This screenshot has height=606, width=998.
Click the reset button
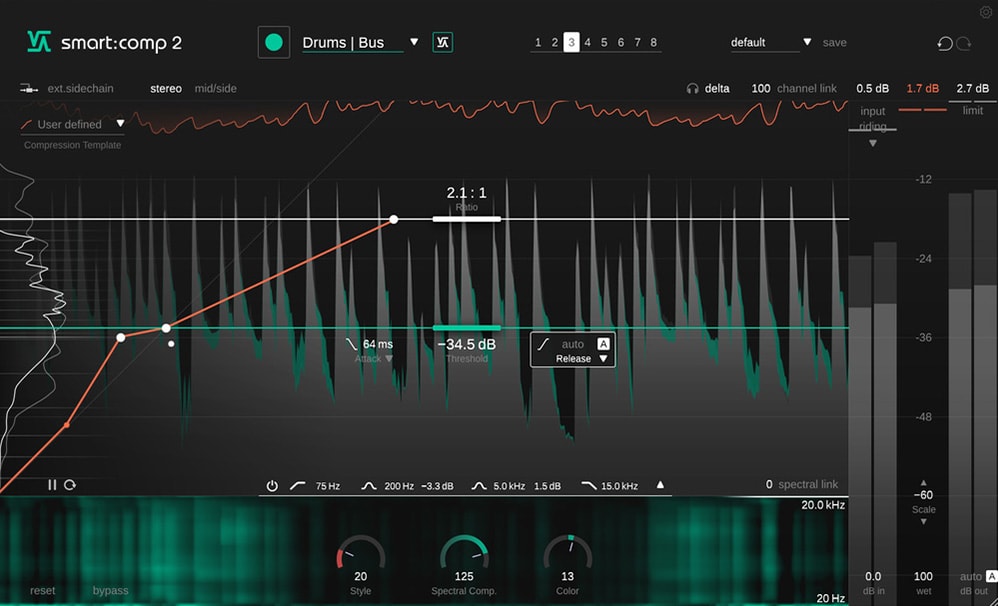(43, 591)
